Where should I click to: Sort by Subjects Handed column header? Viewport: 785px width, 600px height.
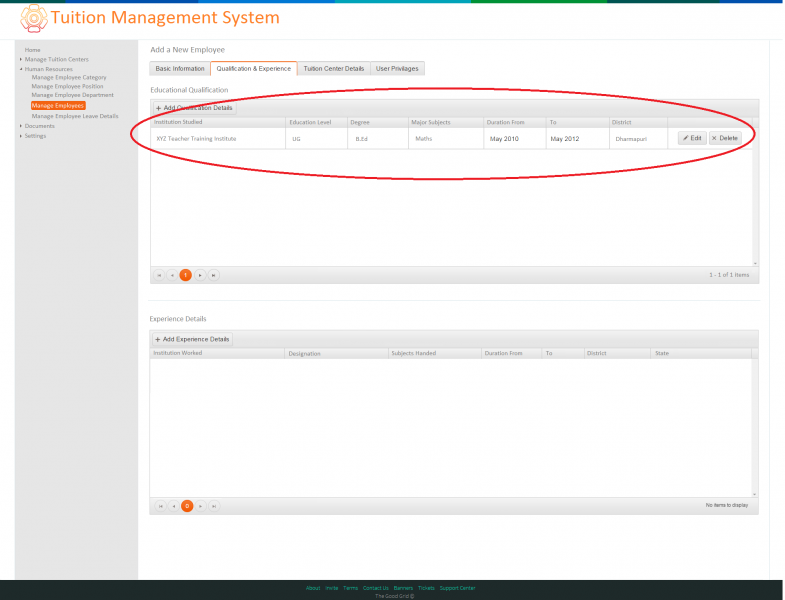[x=435, y=353]
